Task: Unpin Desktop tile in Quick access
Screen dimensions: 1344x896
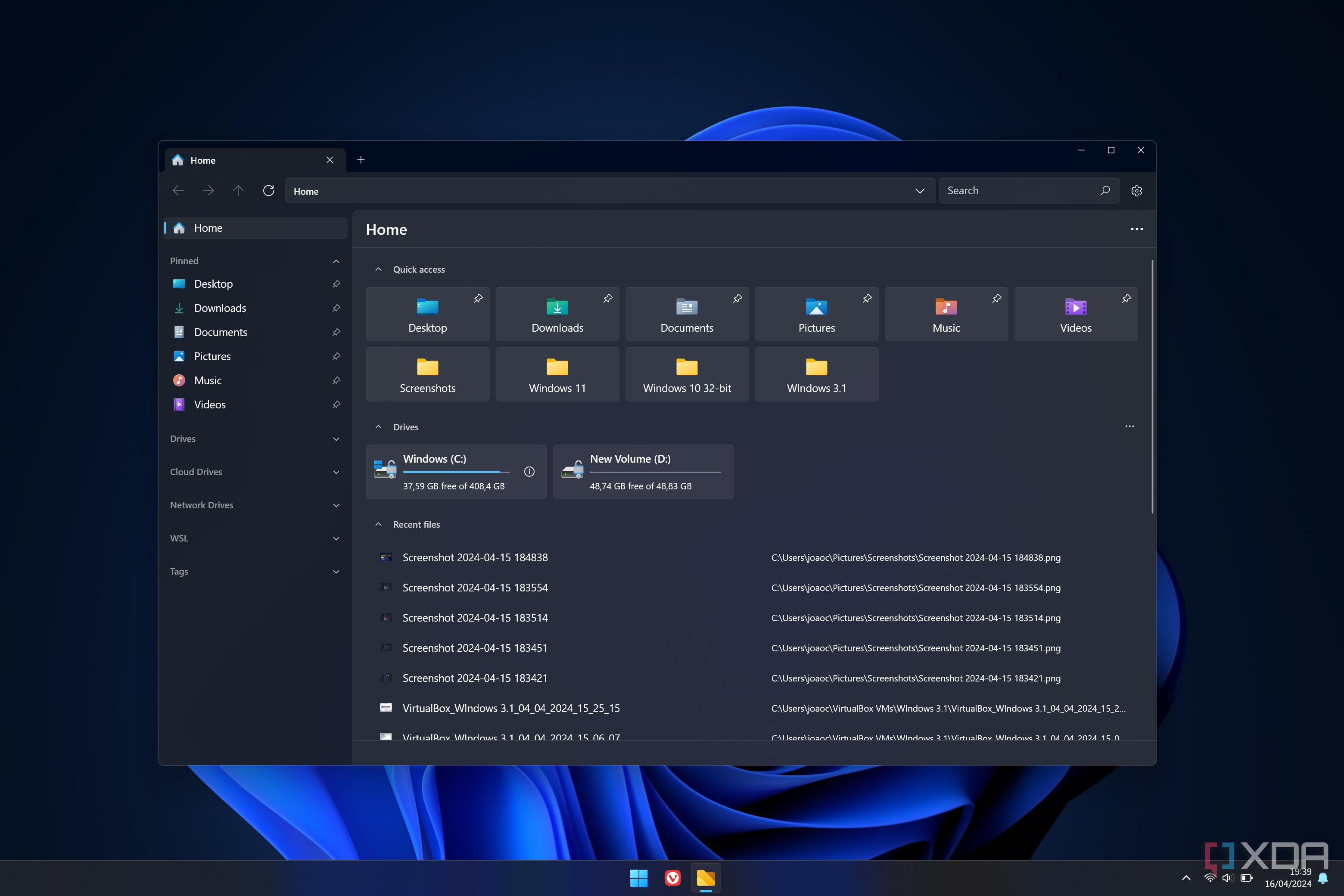Action: point(478,298)
